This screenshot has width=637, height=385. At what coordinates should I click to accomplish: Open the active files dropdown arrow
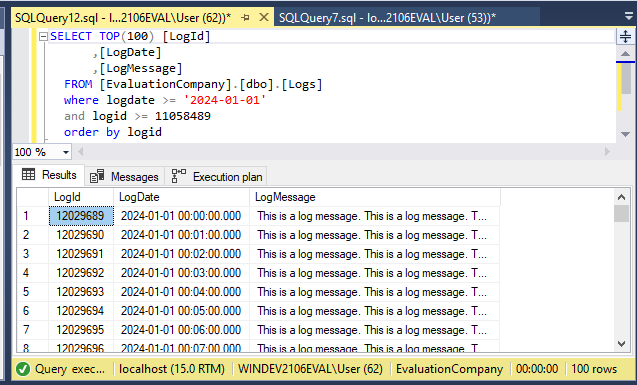click(628, 17)
